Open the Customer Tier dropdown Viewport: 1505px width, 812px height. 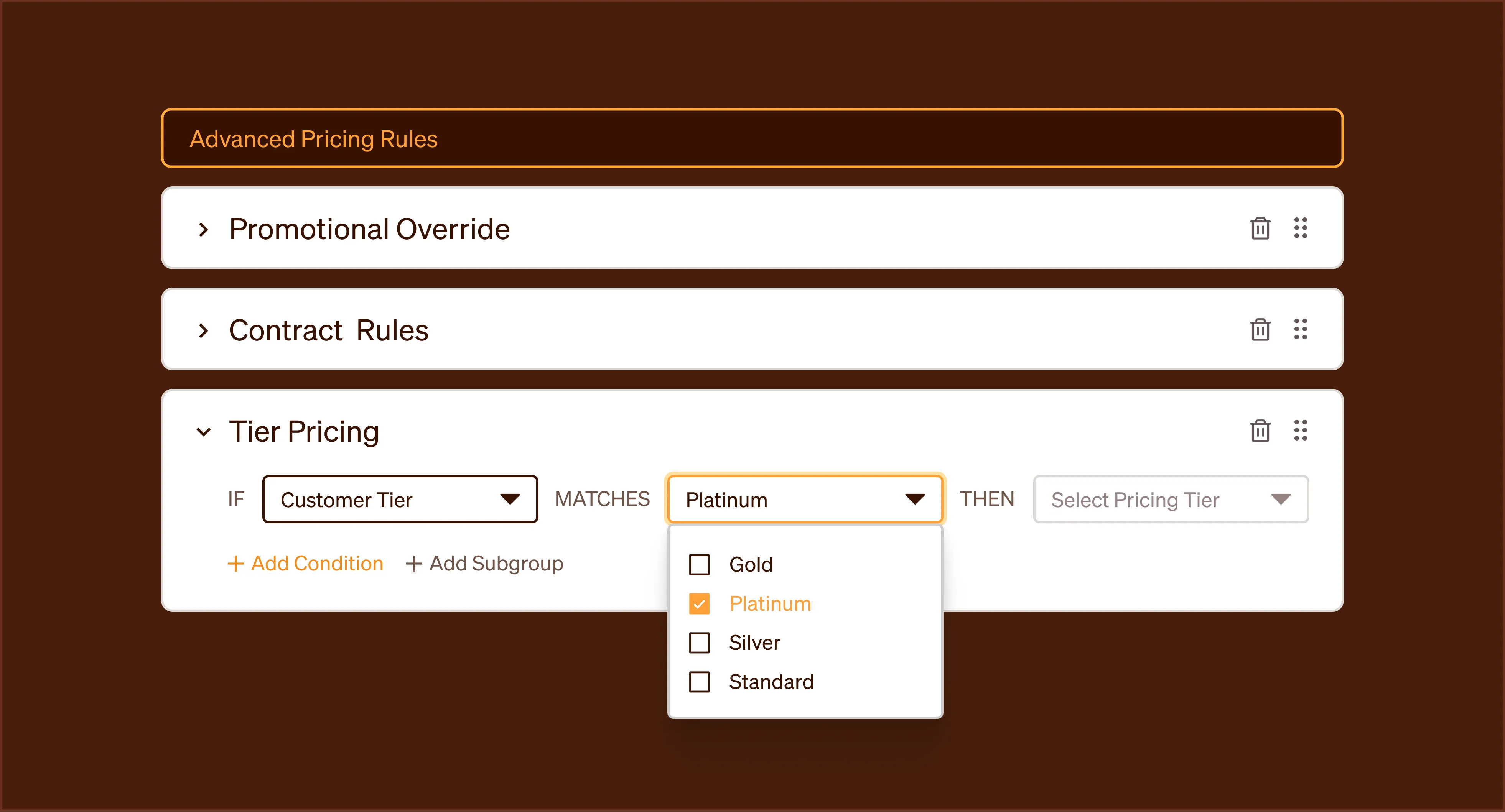[x=400, y=500]
